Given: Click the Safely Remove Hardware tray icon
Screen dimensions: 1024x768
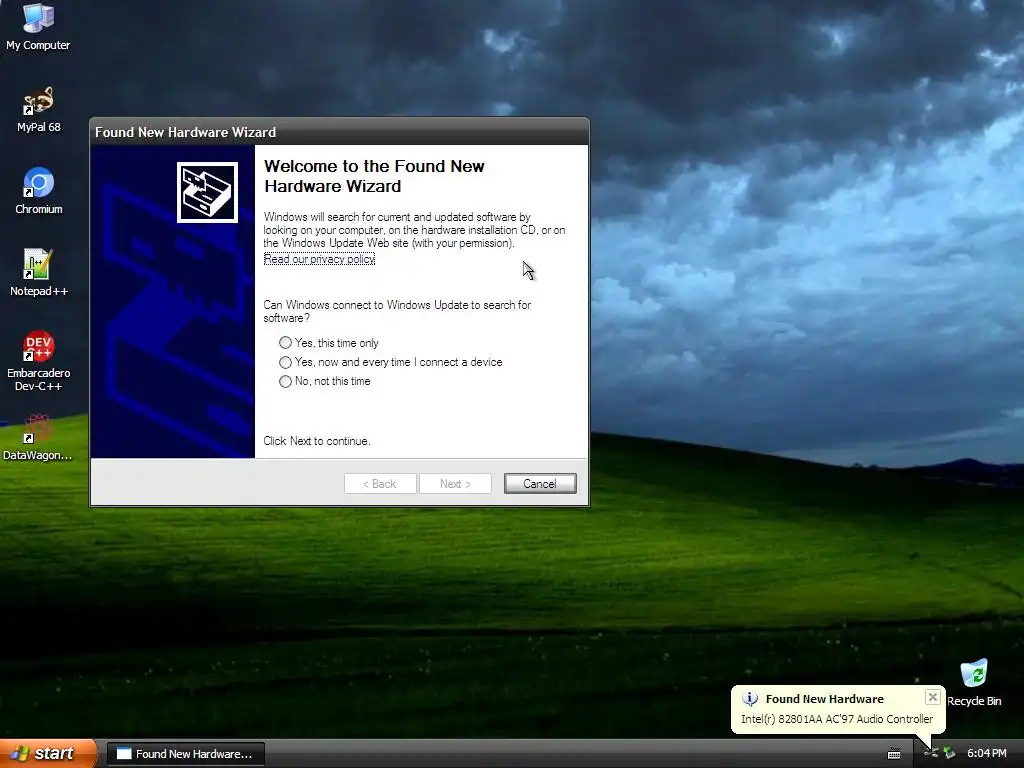Looking at the screenshot, I should [x=949, y=754].
